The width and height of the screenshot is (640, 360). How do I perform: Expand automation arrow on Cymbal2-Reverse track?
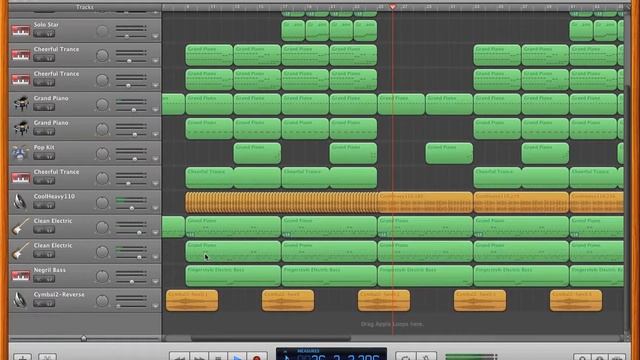(x=155, y=306)
